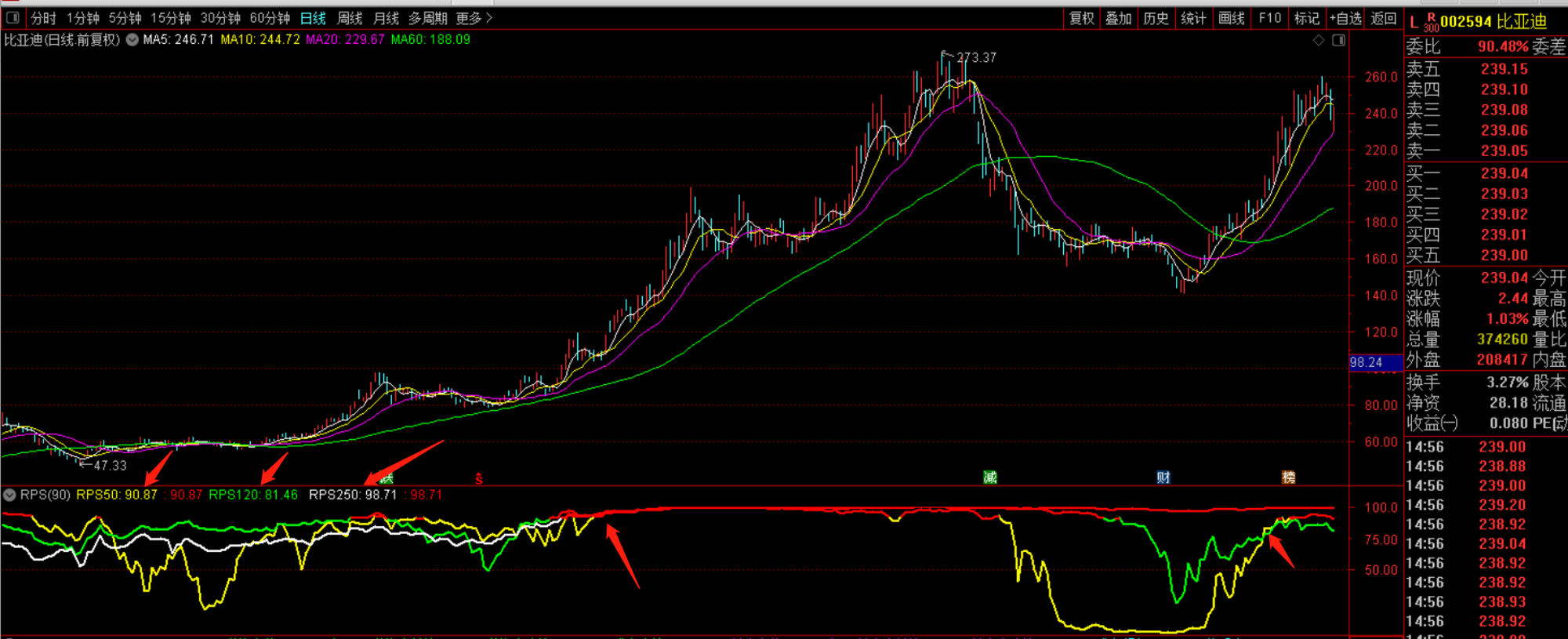Image resolution: width=1568 pixels, height=639 pixels.
Task: Toggle the left side panel icon
Action: coord(13,17)
